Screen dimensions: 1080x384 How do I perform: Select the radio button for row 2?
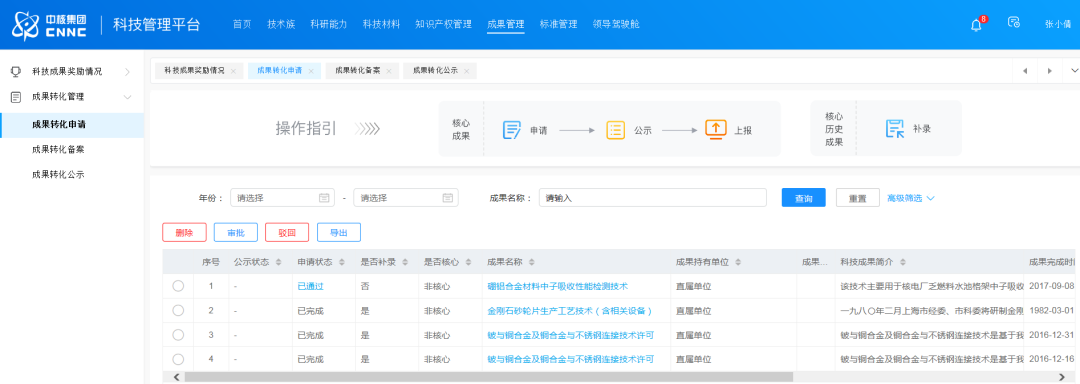(x=178, y=310)
